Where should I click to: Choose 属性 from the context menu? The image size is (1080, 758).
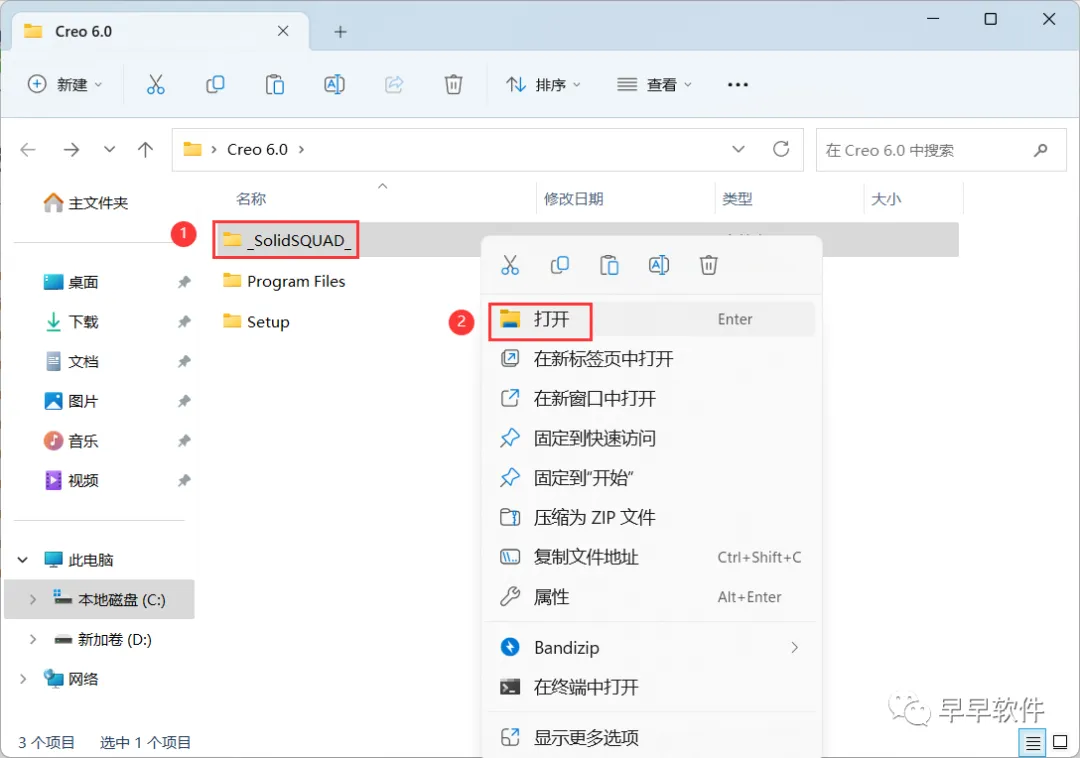click(652, 597)
